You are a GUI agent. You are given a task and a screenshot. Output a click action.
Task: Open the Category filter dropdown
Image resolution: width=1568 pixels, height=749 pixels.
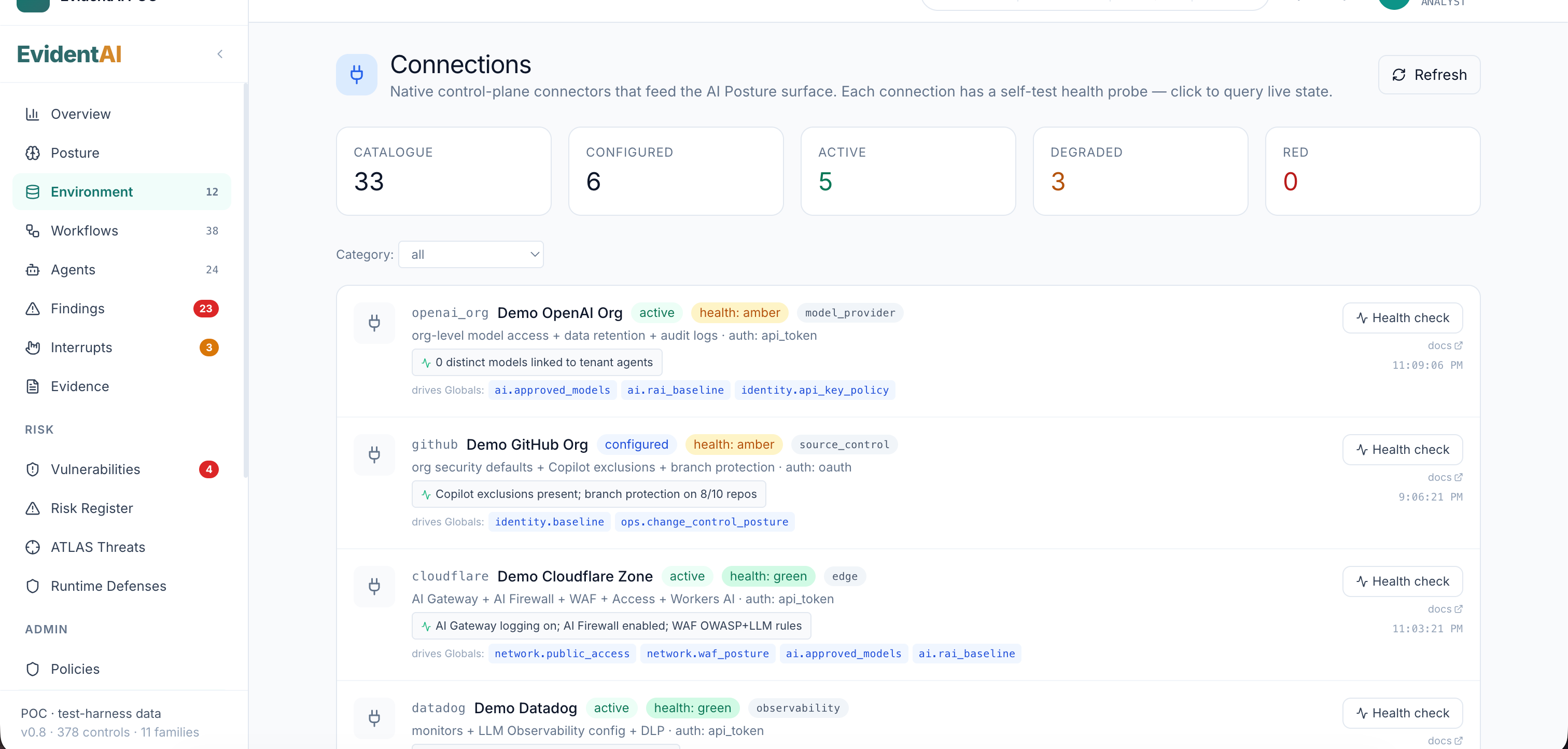click(470, 255)
